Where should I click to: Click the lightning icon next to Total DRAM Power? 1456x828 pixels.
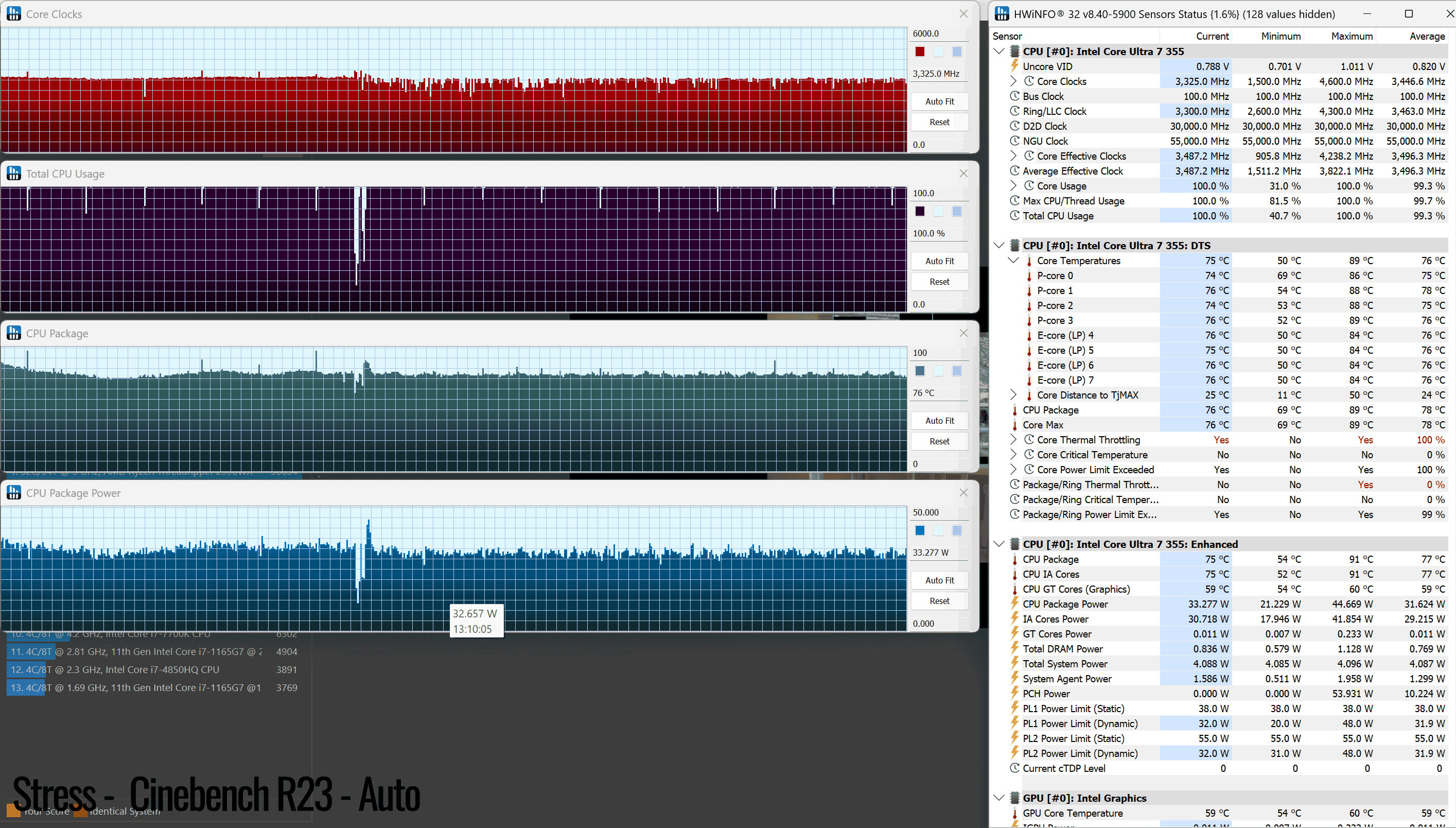click(x=1014, y=648)
